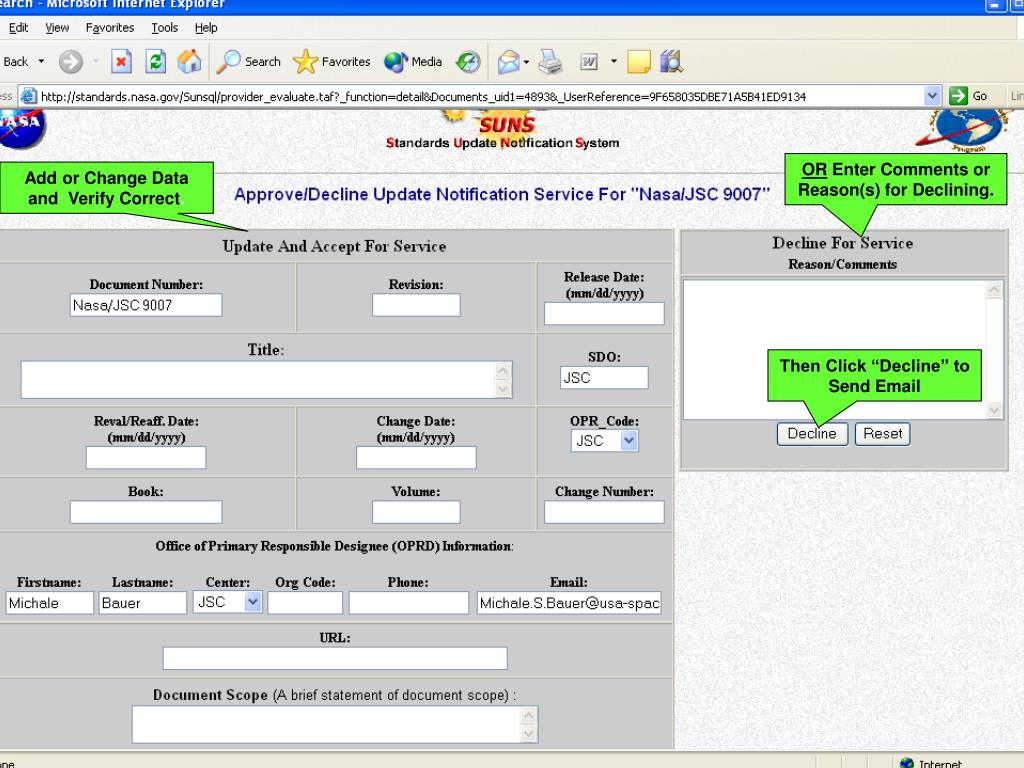The image size is (1024, 768).
Task: Click the Mail envelope toolbar icon
Action: point(508,62)
